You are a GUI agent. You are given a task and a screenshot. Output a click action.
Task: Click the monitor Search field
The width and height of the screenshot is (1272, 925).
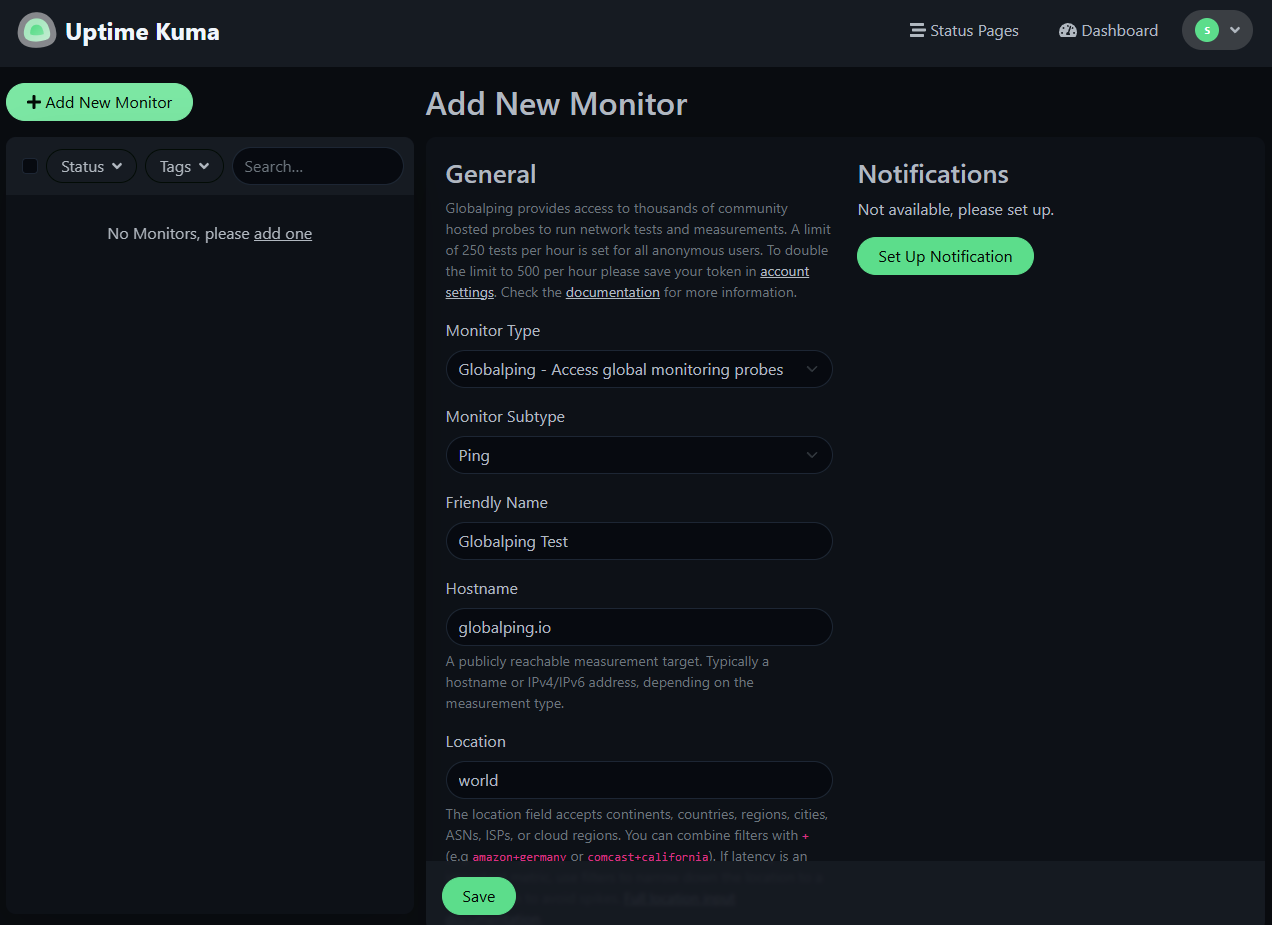[318, 165]
